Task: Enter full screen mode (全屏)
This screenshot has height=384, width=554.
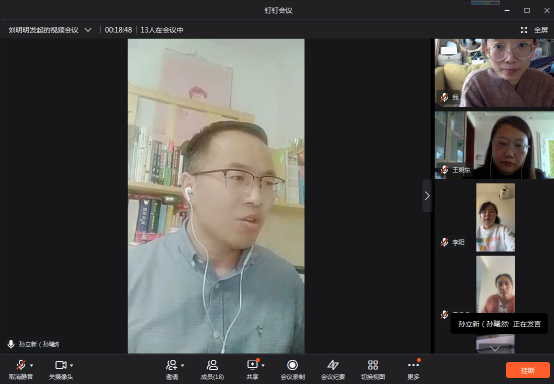Action: coord(534,30)
